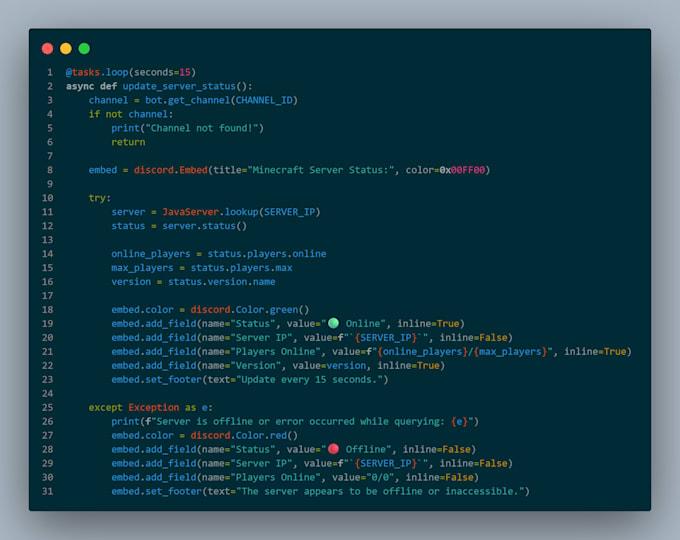Screen dimensions: 680x540
Task: Click the "if not" keywords on line 4
Action: coord(105,114)
